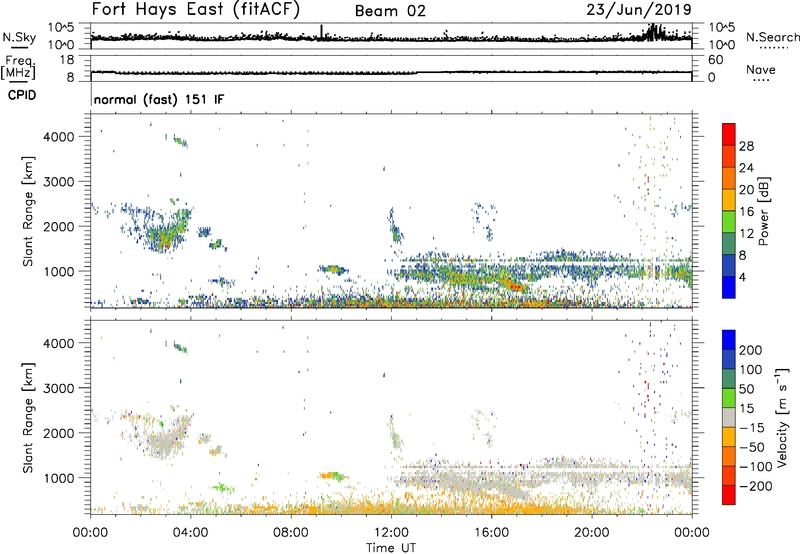
Task: Click the 'Time UT' axis label
Action: point(391,547)
